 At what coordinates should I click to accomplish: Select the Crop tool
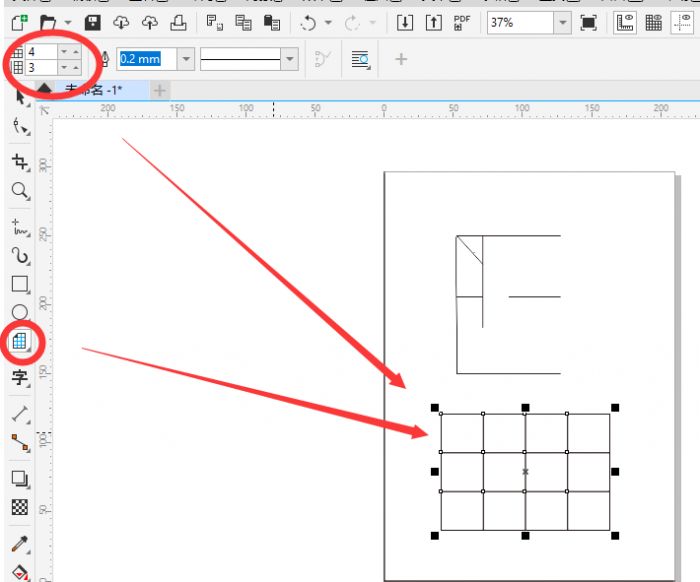coord(20,162)
